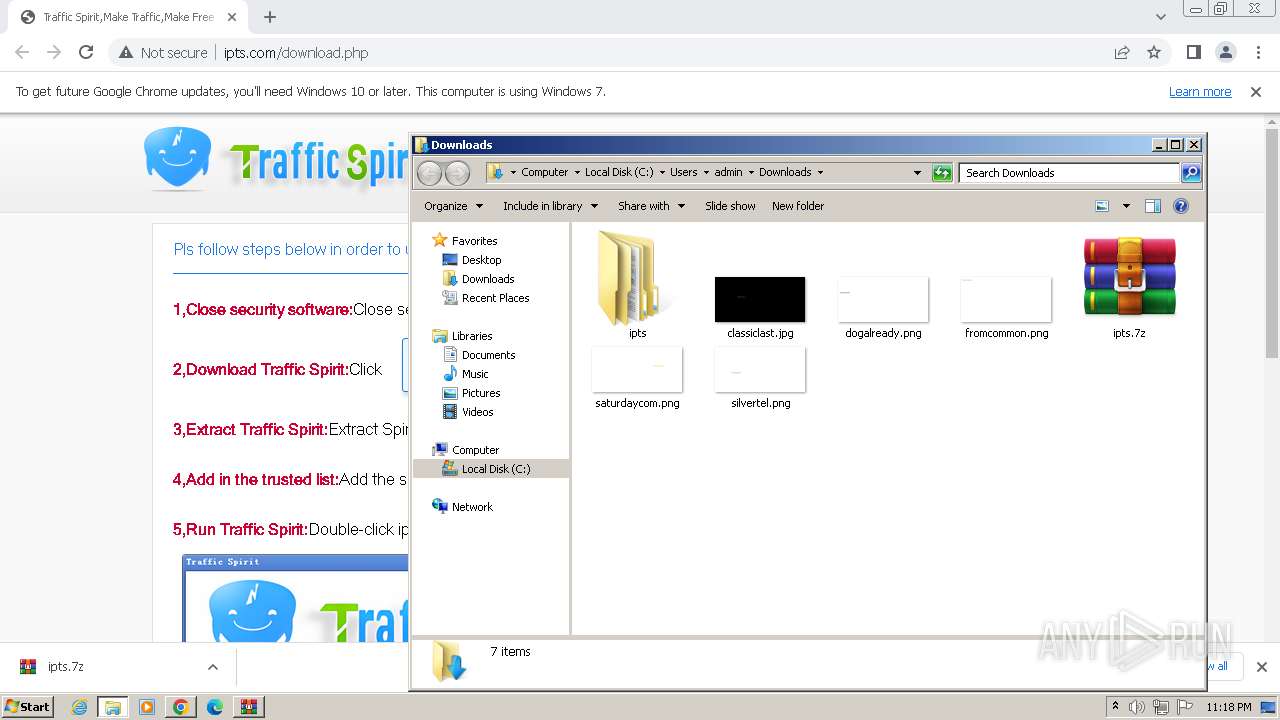Click Computer in the address breadcrumb

(x=544, y=172)
